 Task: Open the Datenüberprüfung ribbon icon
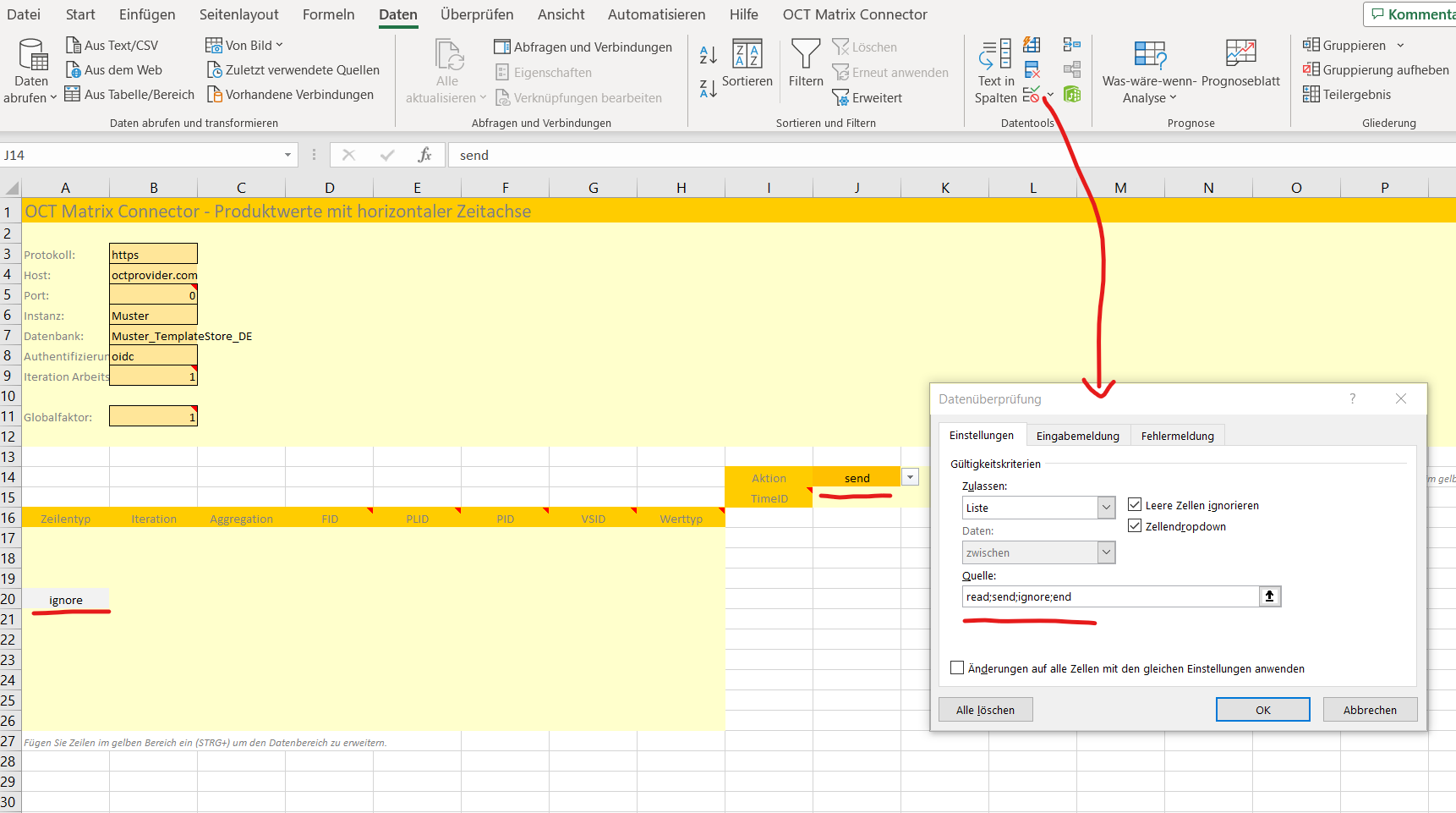click(x=1032, y=95)
